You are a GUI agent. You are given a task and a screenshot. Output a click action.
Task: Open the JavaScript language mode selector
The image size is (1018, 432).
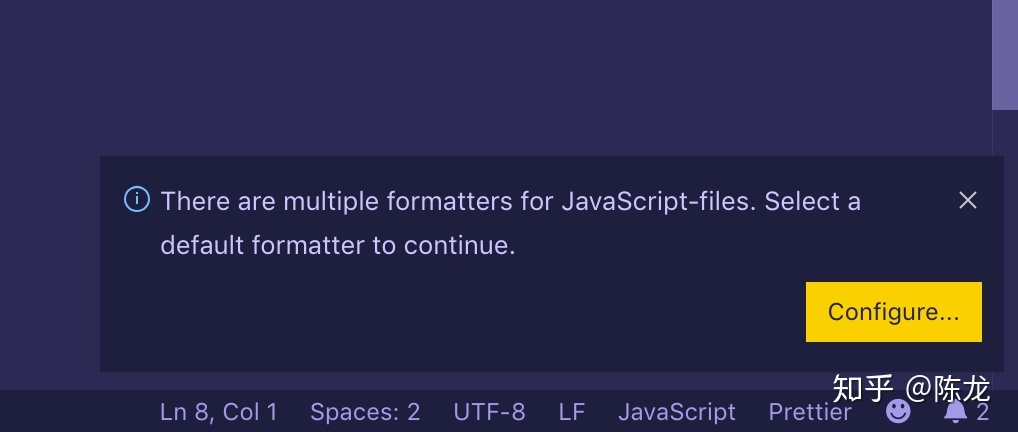pyautogui.click(x=677, y=411)
